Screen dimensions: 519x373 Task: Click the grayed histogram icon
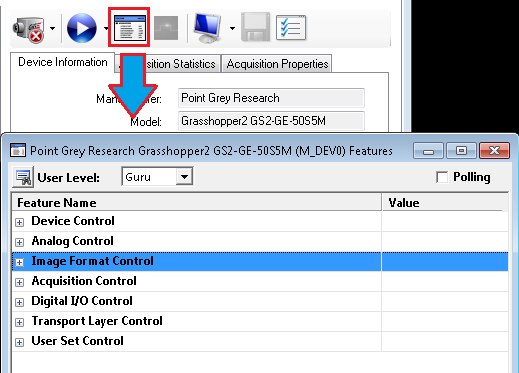166,28
